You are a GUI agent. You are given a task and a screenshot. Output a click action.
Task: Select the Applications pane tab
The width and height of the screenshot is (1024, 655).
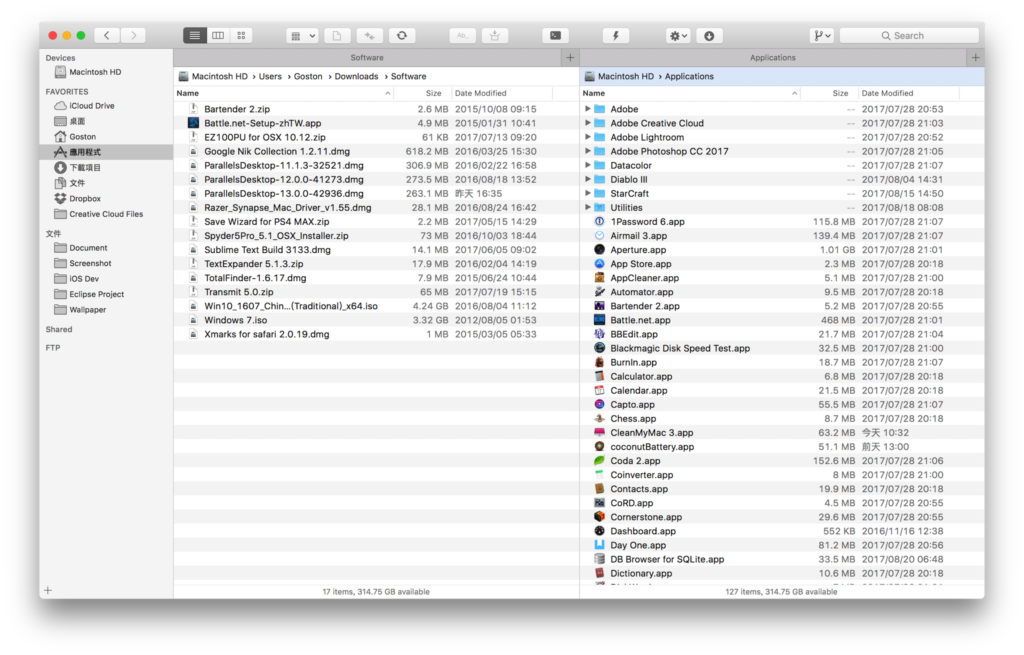point(772,58)
